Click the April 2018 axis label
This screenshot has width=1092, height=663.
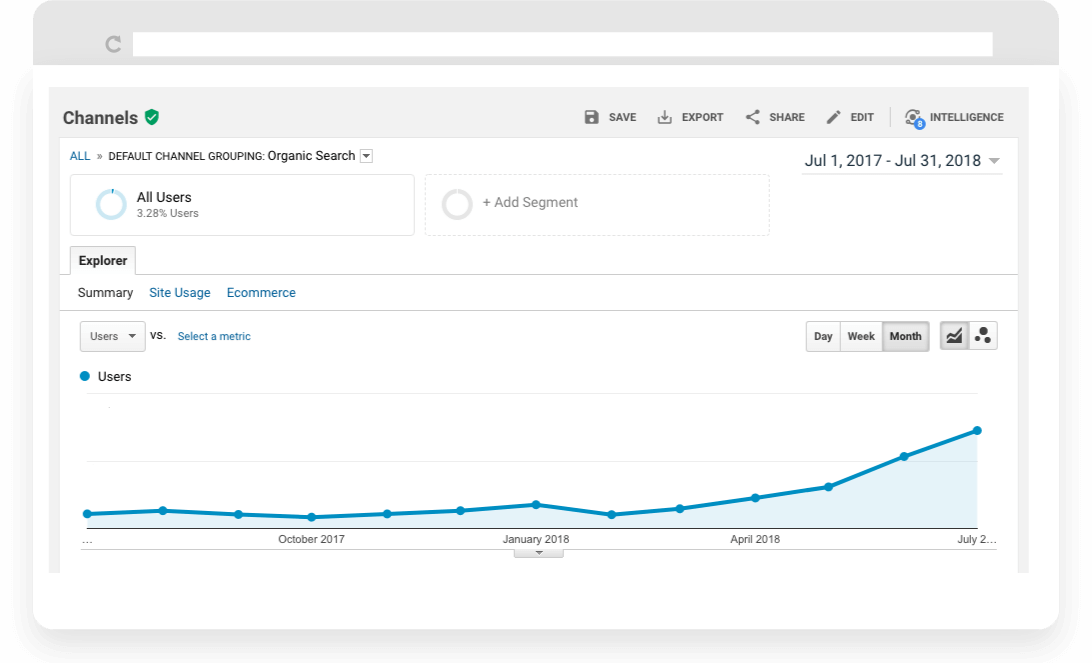(755, 539)
